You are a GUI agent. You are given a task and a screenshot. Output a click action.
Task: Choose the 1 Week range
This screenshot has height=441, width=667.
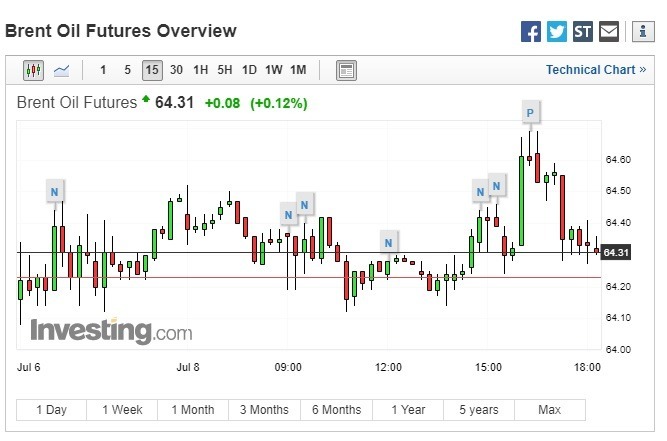pos(122,410)
